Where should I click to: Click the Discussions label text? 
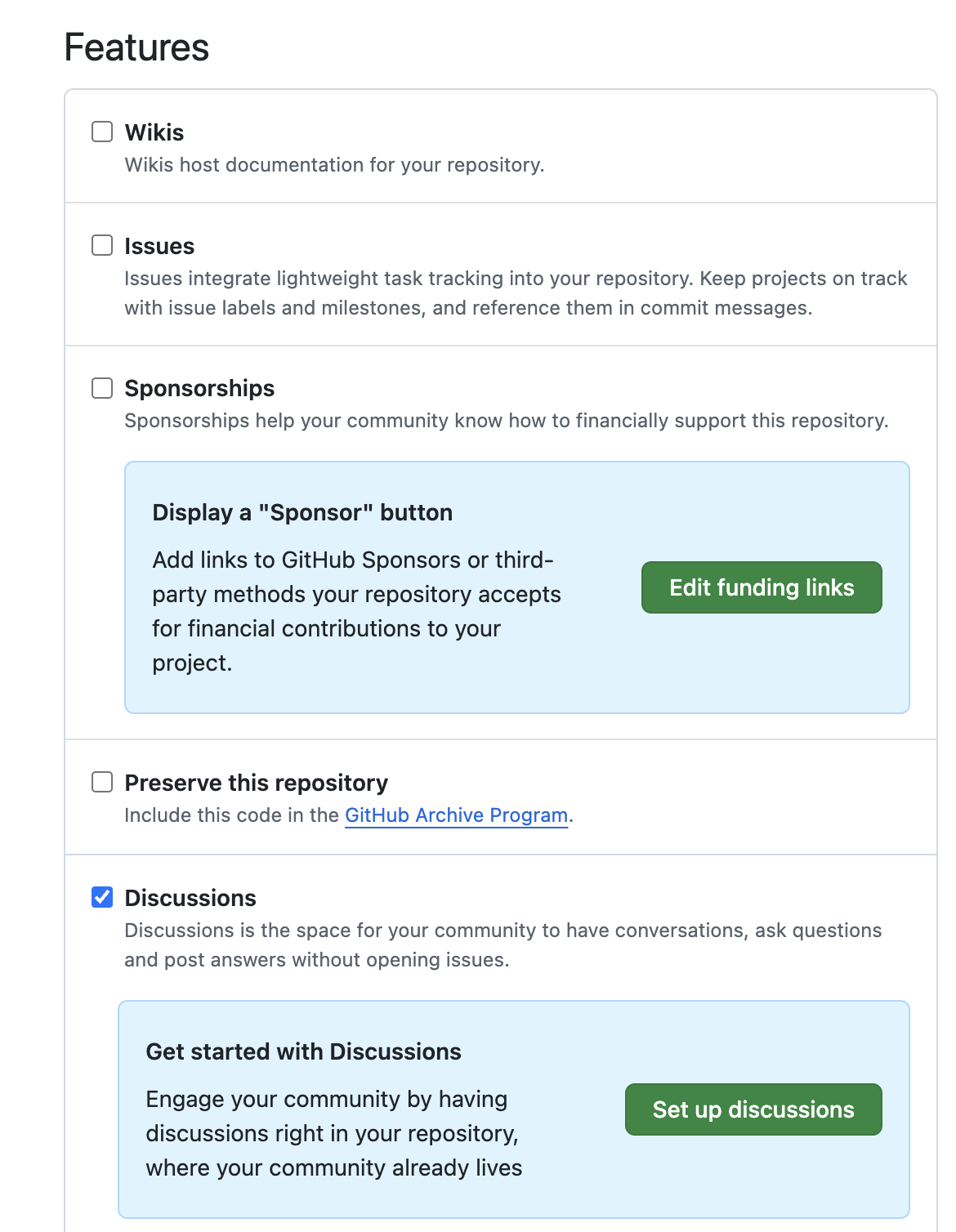190,898
